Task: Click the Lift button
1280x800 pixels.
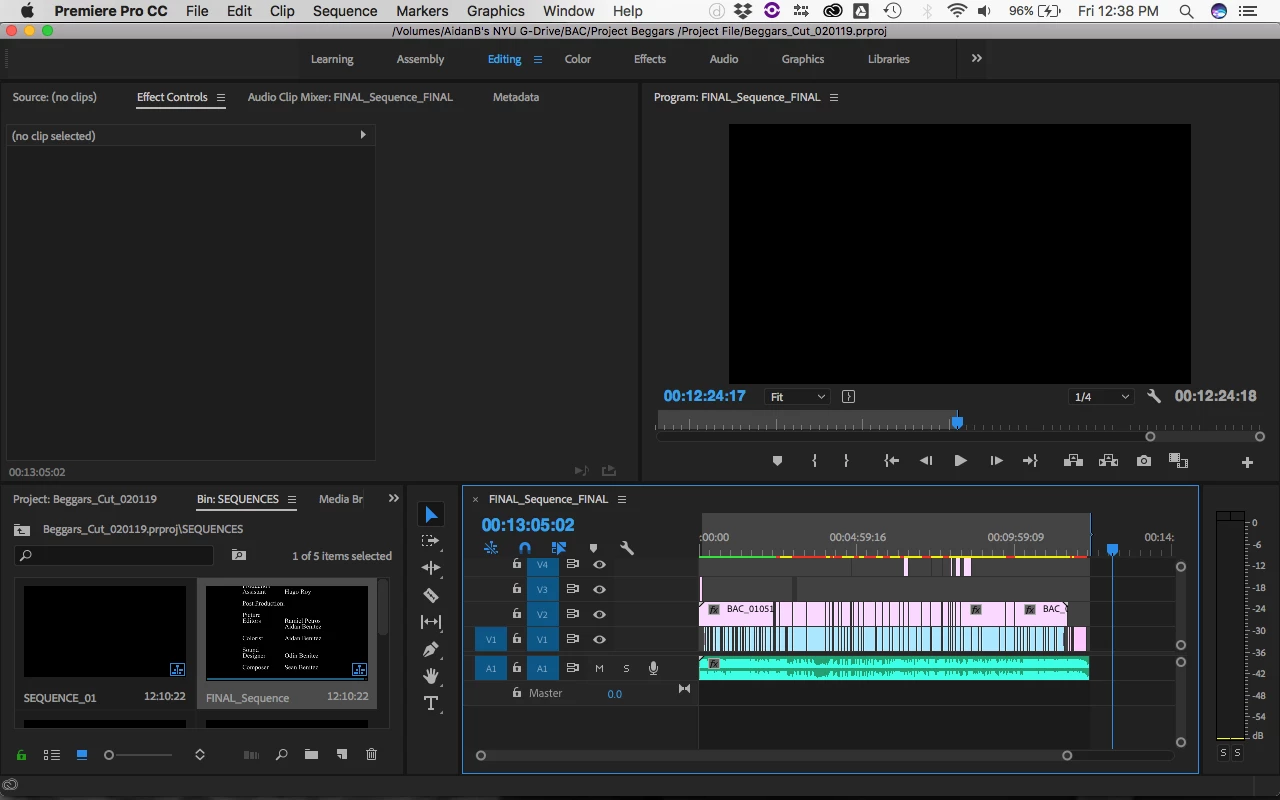Action: coord(1073,461)
